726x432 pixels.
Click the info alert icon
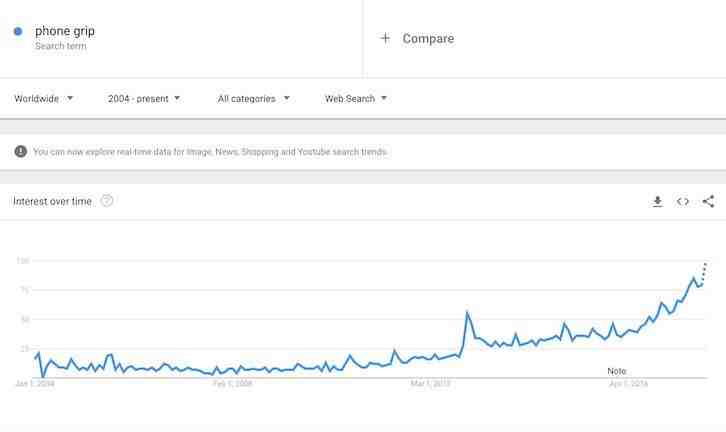(20, 151)
